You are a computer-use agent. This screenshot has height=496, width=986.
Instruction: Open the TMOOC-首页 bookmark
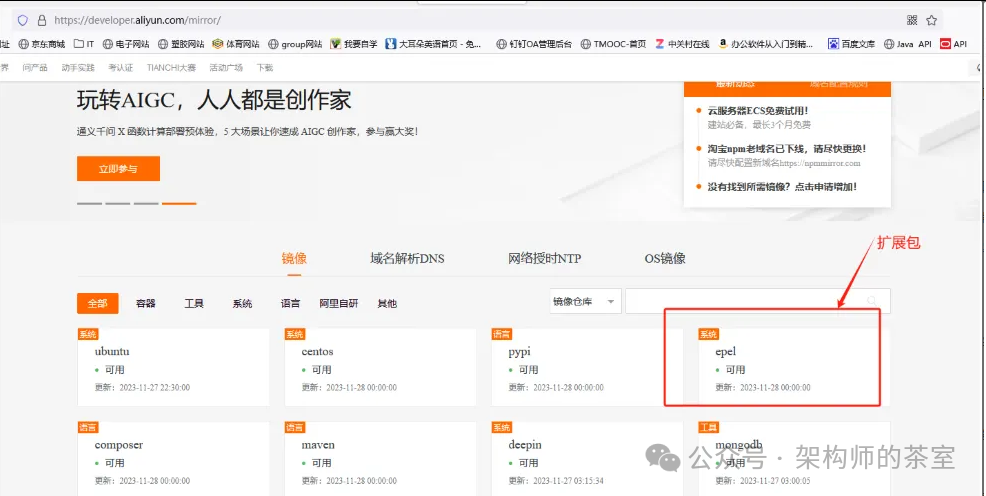tap(613, 44)
